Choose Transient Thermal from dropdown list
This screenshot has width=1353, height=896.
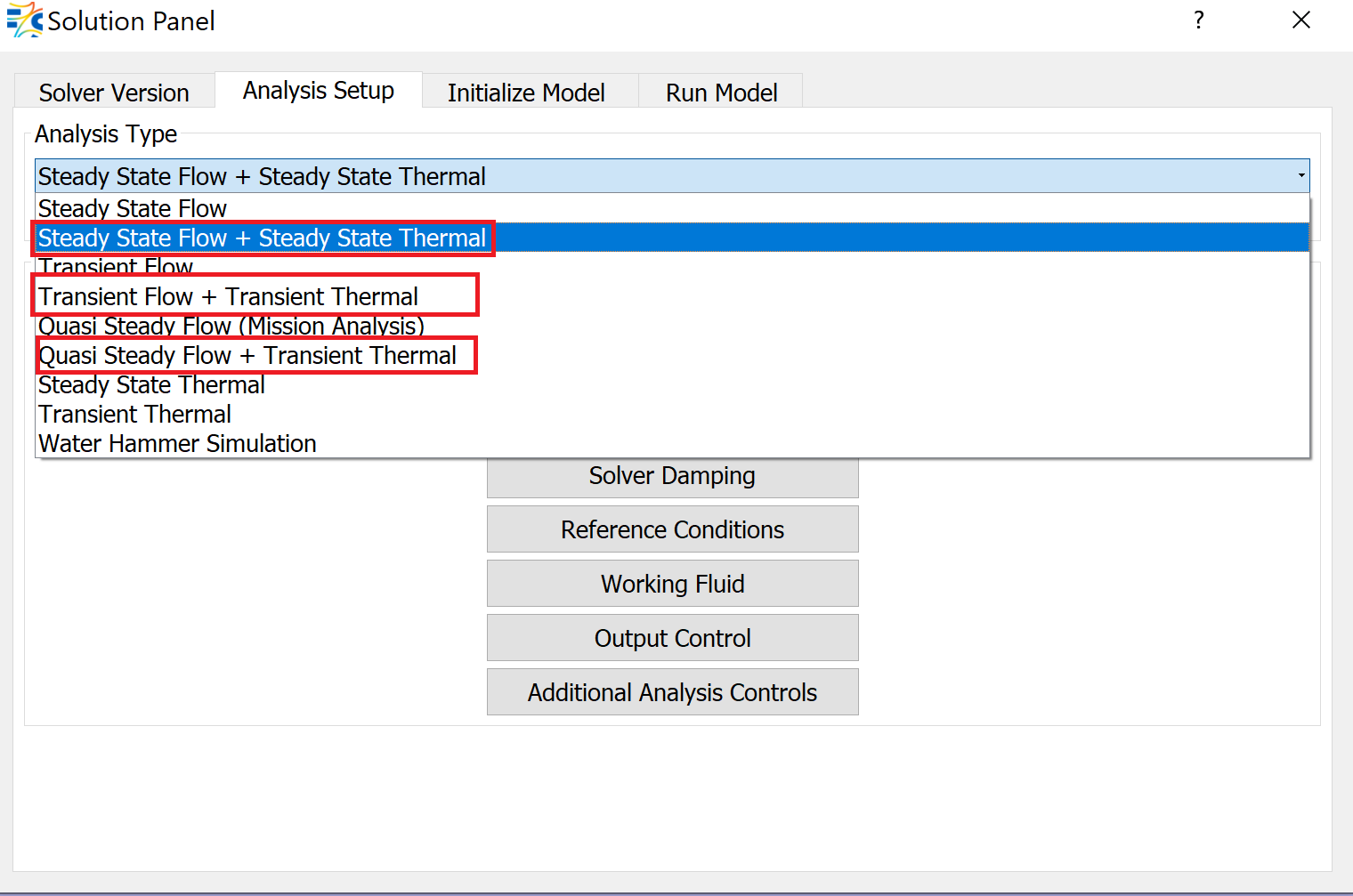pos(135,415)
